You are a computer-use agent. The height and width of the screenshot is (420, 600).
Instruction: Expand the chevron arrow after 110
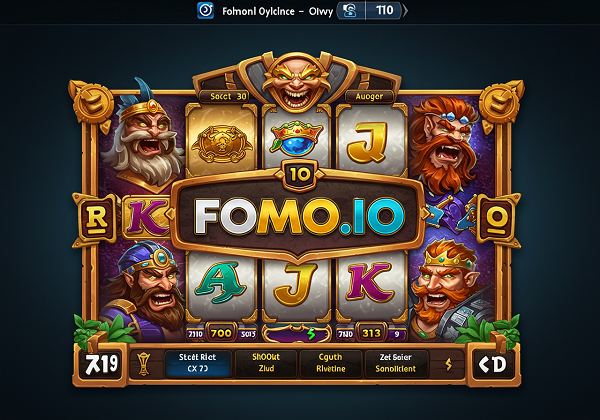coord(405,10)
